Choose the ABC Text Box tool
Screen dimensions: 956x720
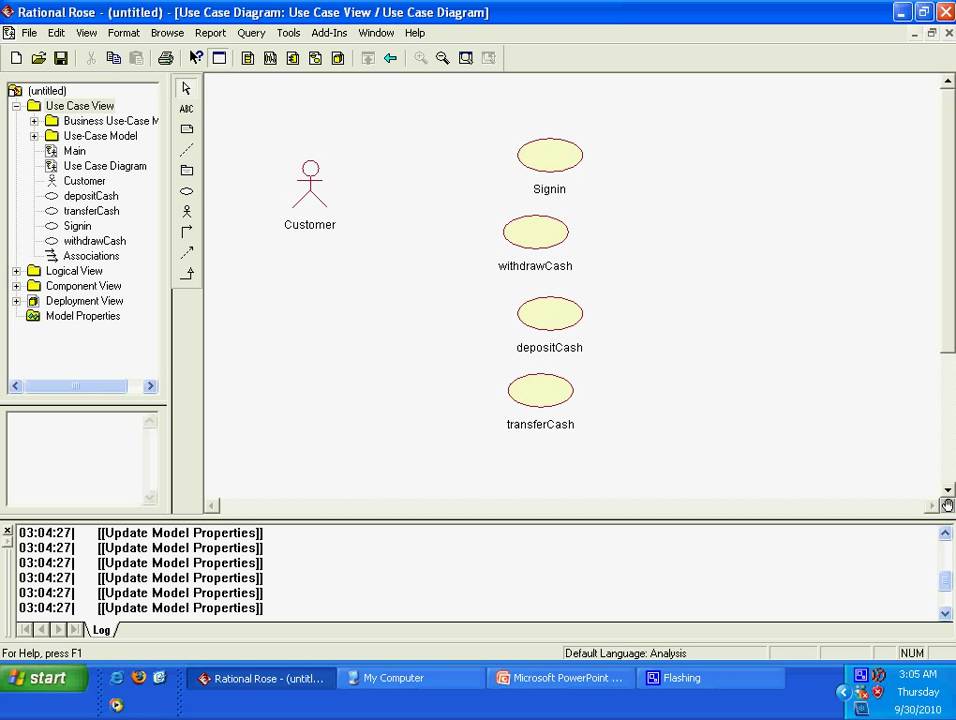pyautogui.click(x=187, y=109)
